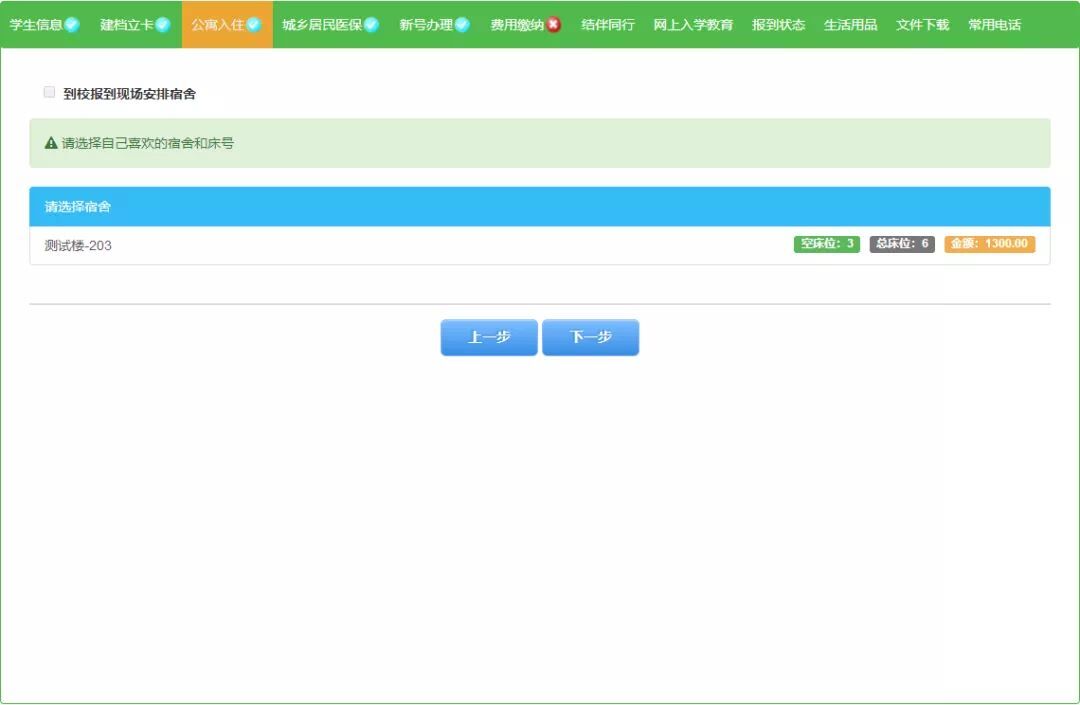Click the 下一步 button

pos(590,337)
